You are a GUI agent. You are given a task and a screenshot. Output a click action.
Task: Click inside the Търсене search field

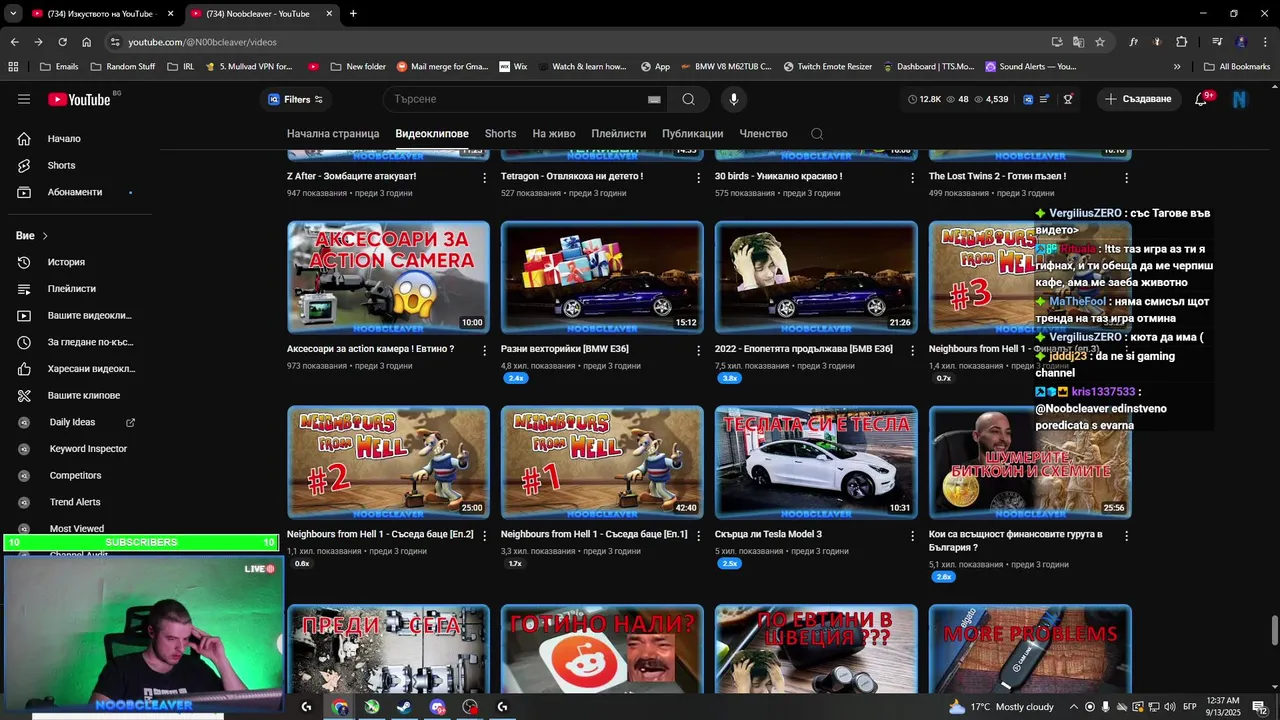tap(515, 99)
